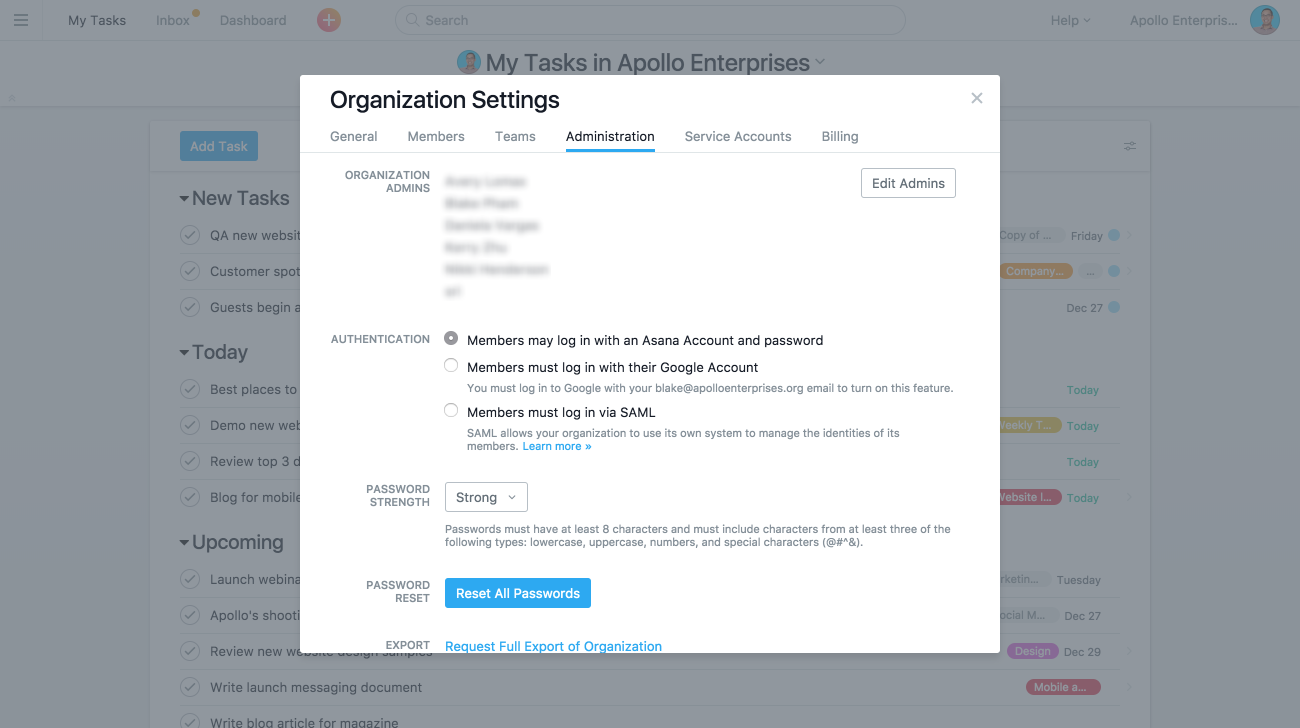
Task: Complete the 'Guests begin a' task checkmark
Action: pyautogui.click(x=190, y=307)
